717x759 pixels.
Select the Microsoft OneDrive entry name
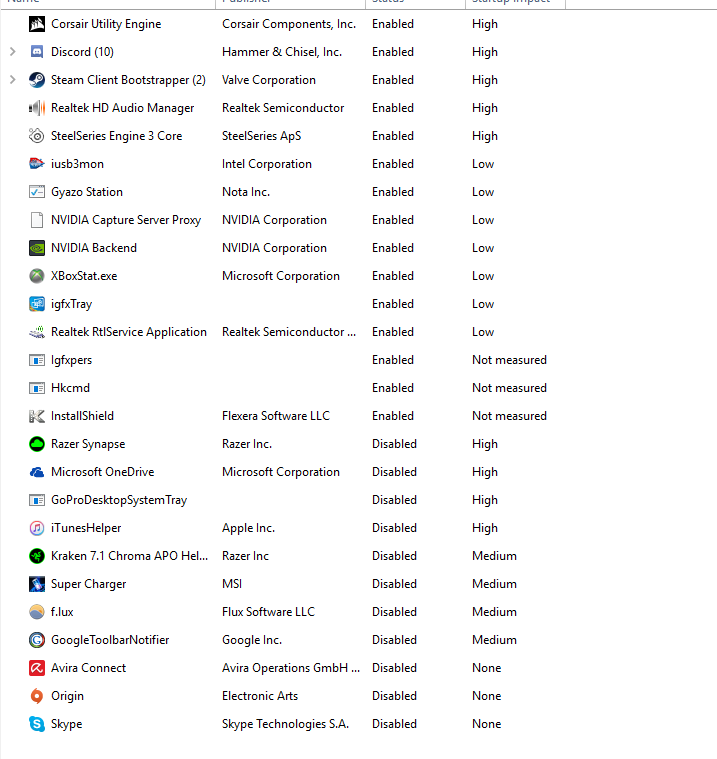coord(103,472)
